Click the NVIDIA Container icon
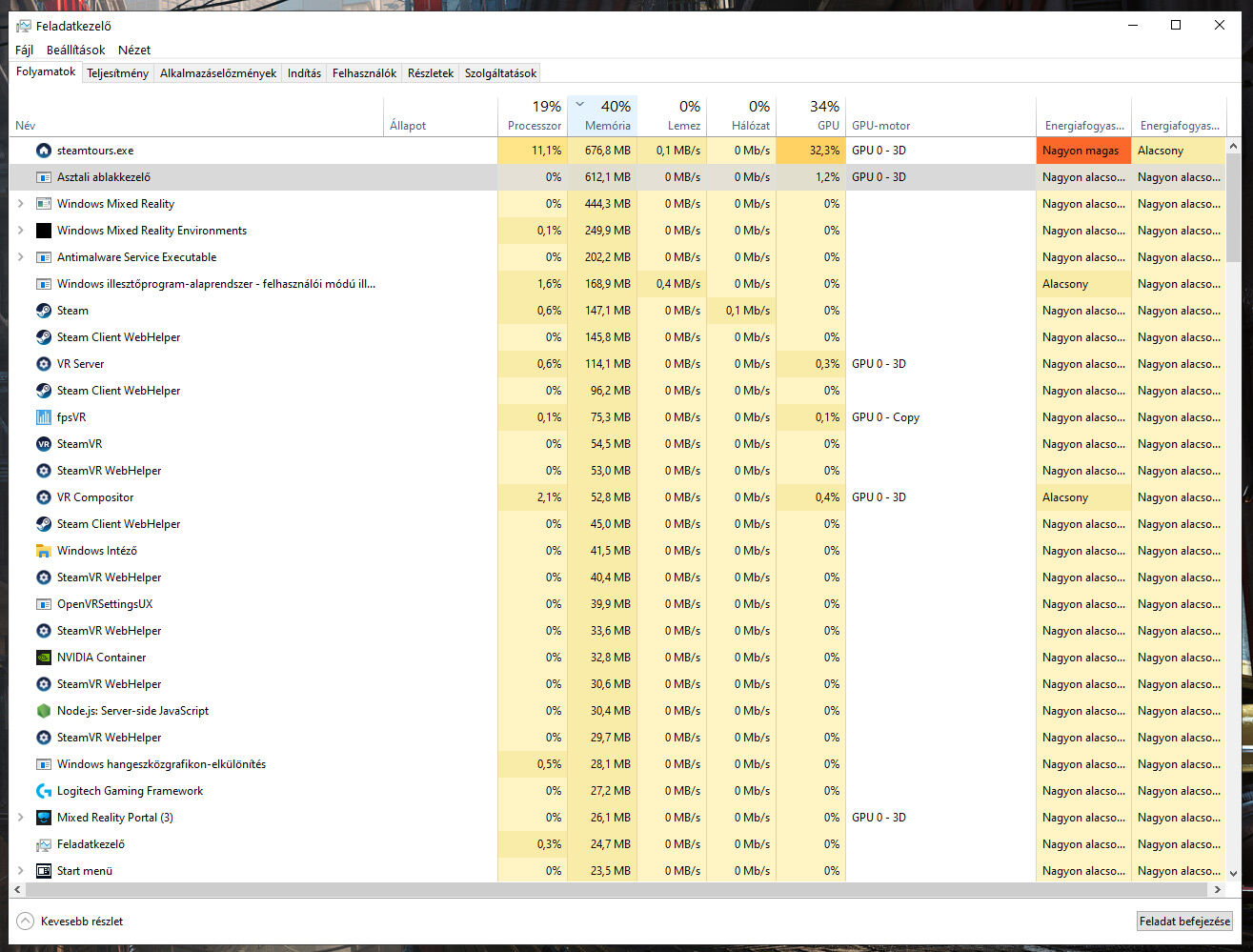 (43, 658)
